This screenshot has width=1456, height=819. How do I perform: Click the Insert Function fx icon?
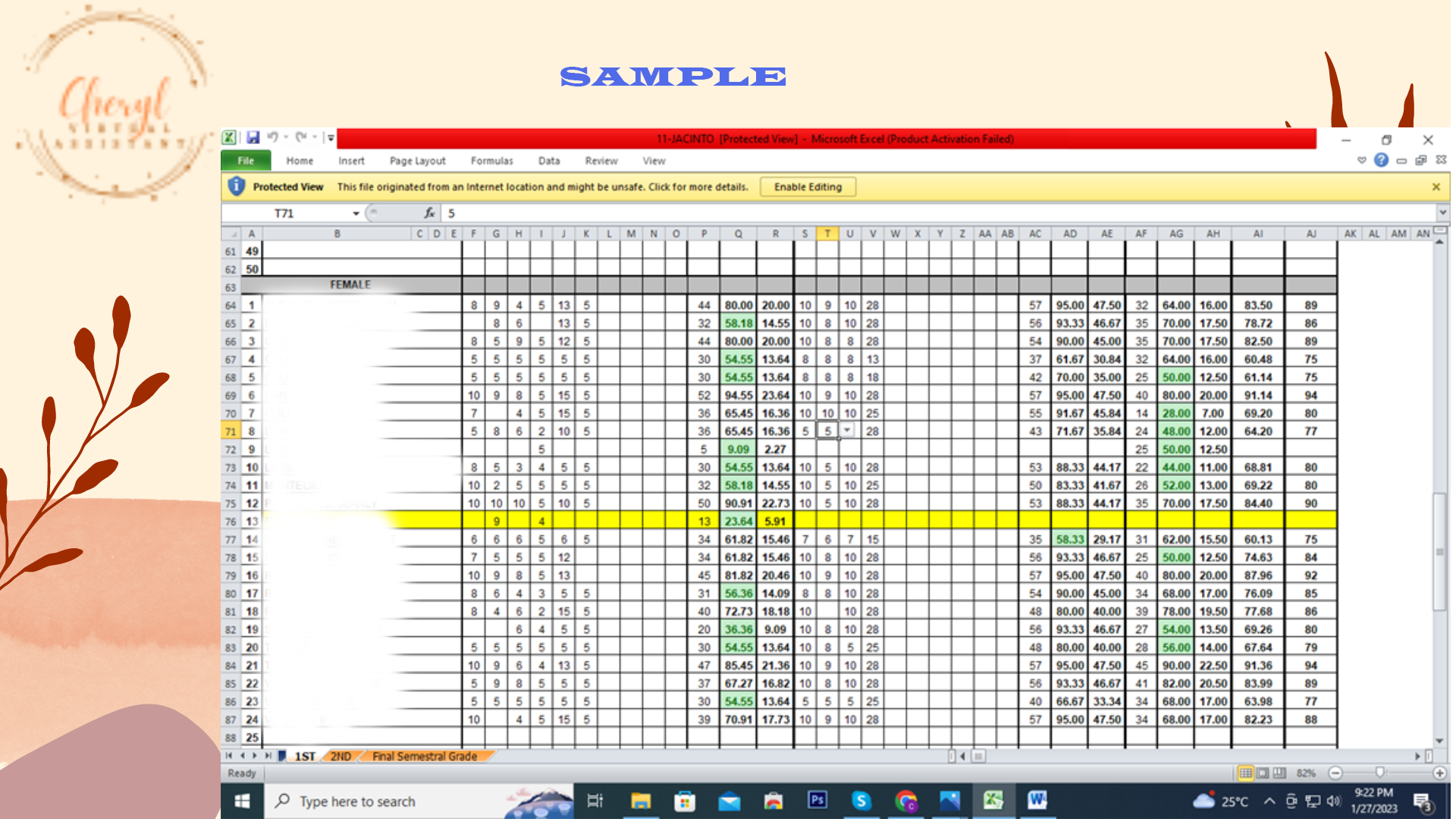click(x=429, y=213)
